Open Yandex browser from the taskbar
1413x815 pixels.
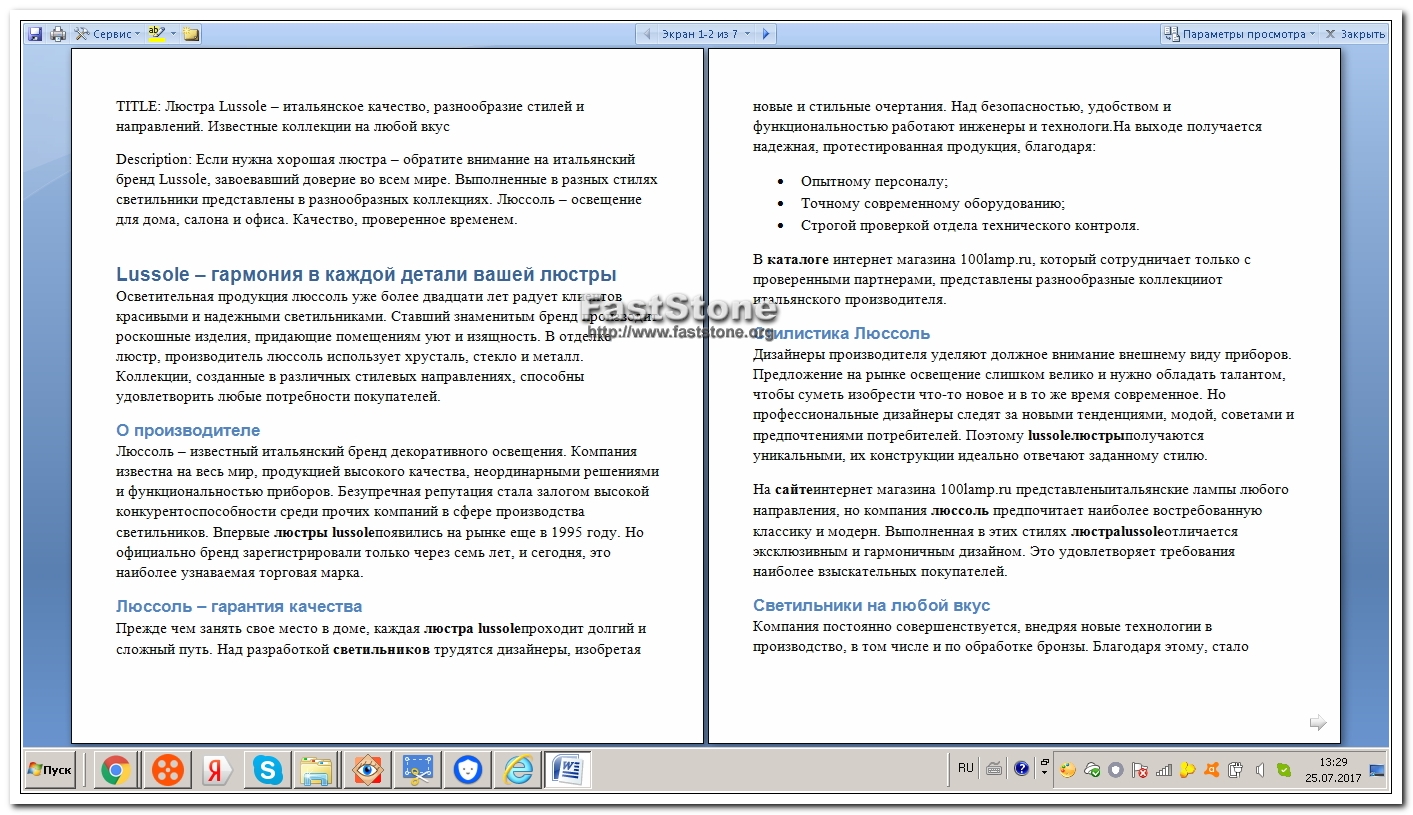click(x=217, y=770)
